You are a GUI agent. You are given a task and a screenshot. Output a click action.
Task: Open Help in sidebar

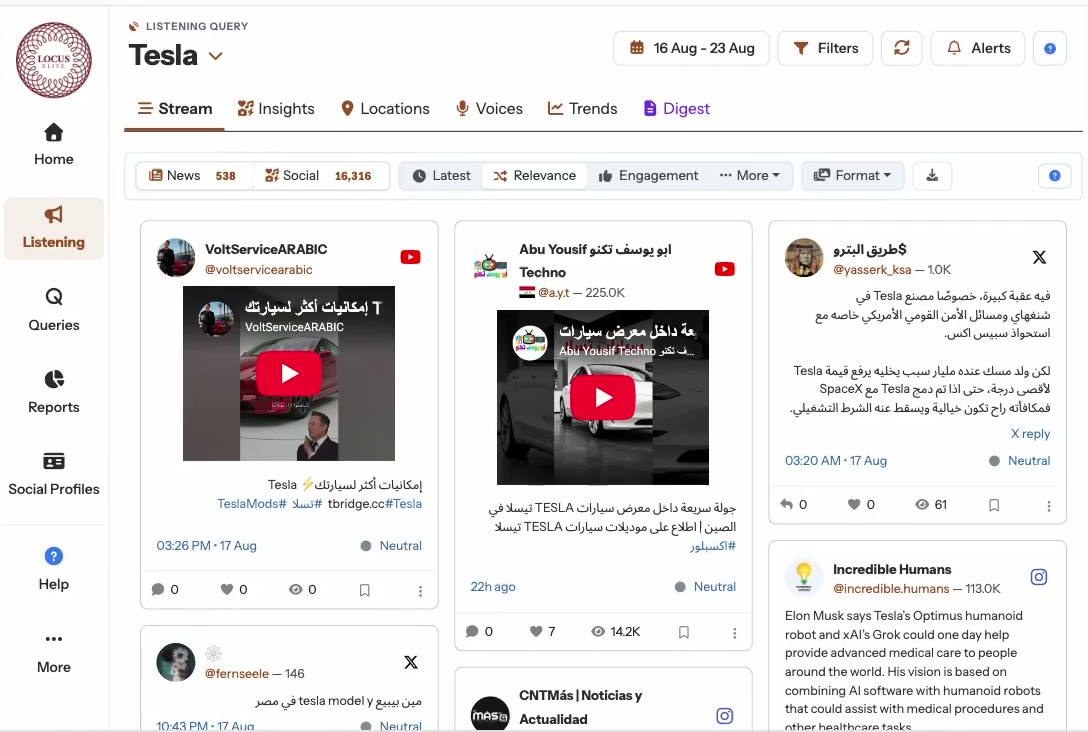53,569
